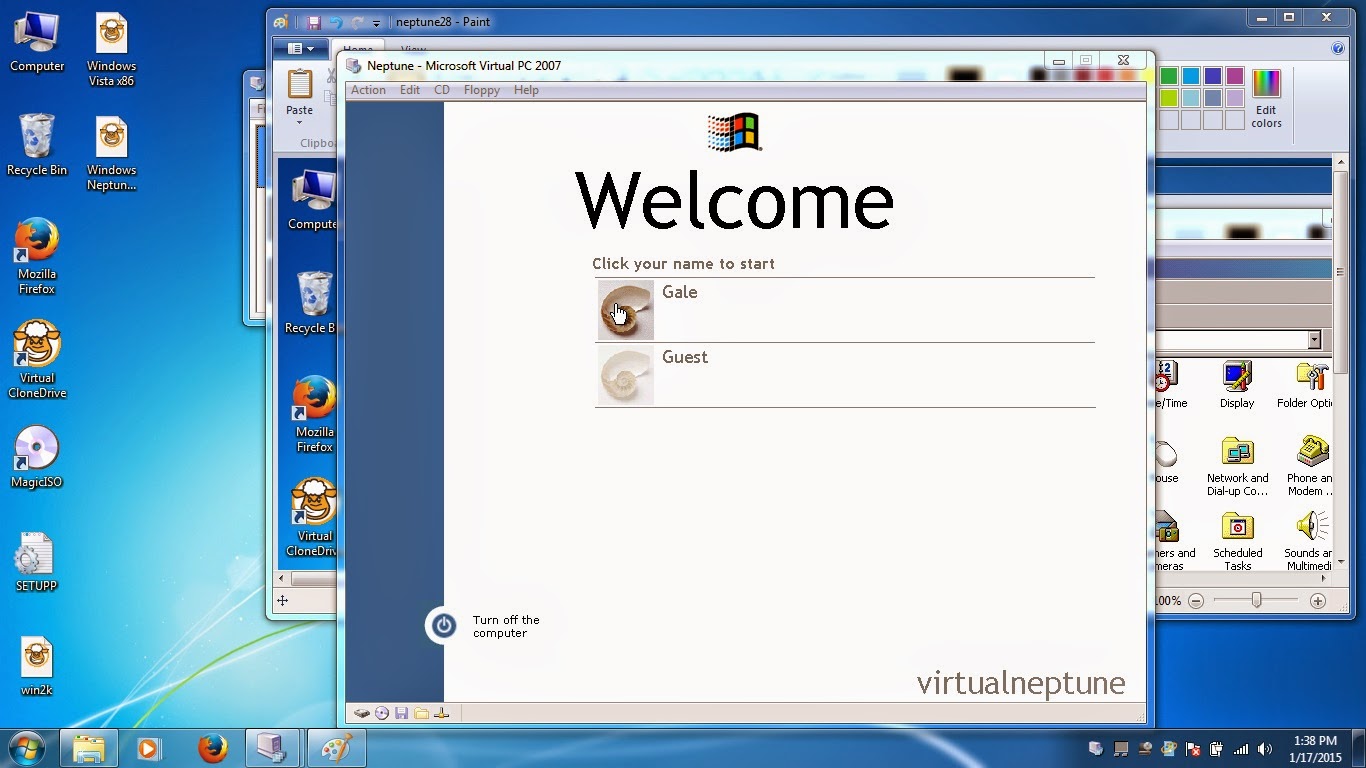Pick lavender swatch in Paint palette

click(1234, 98)
